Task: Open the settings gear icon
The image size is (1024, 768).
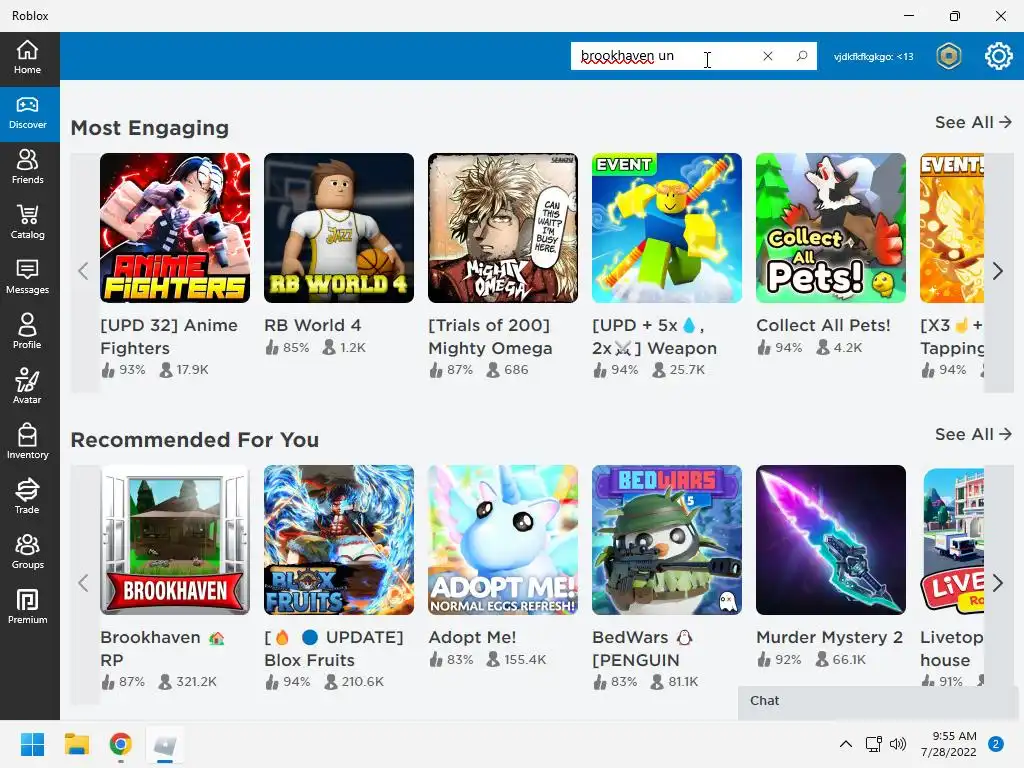Action: (999, 56)
